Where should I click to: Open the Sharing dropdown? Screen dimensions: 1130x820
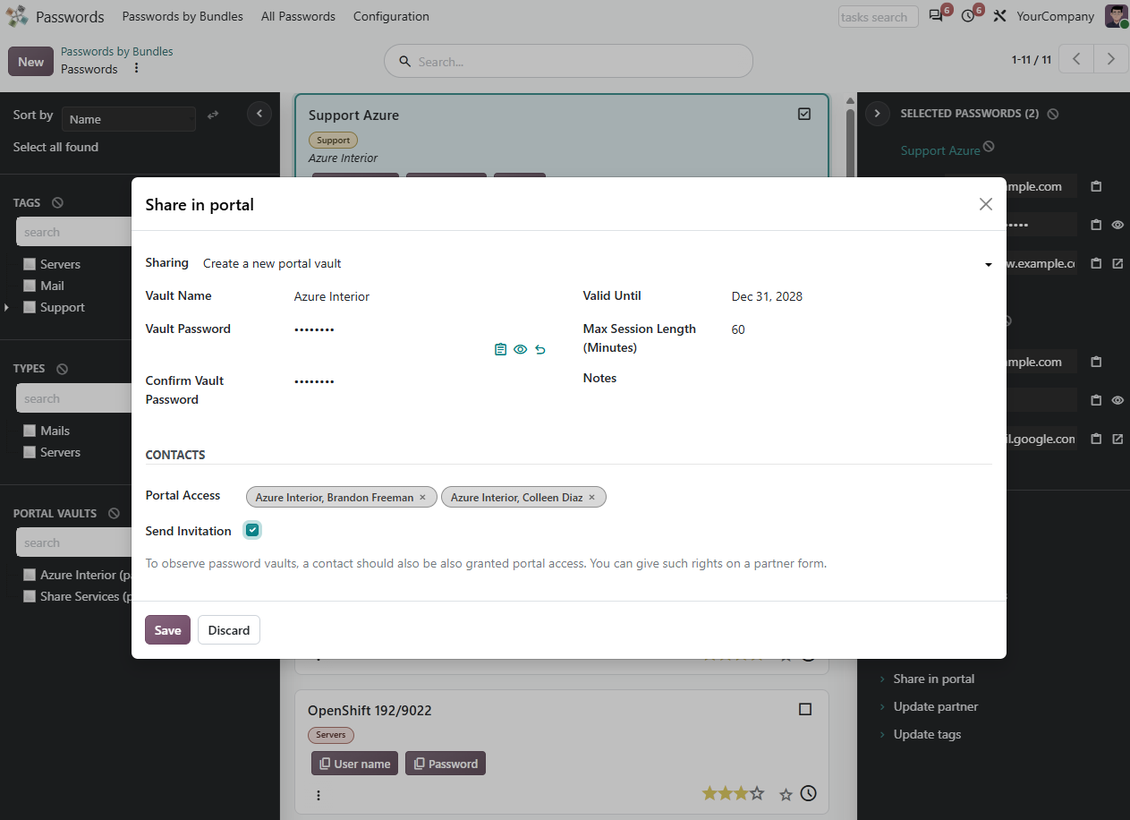click(x=597, y=264)
